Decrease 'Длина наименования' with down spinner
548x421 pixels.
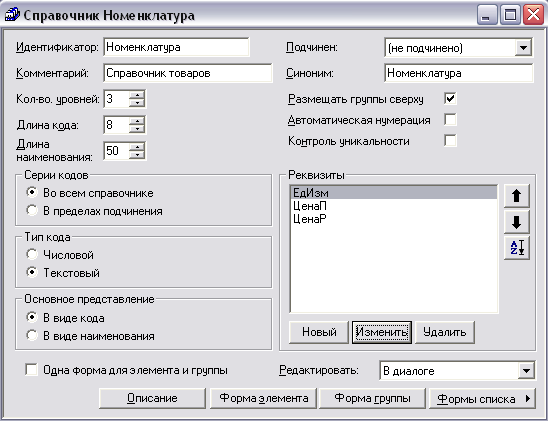click(137, 155)
